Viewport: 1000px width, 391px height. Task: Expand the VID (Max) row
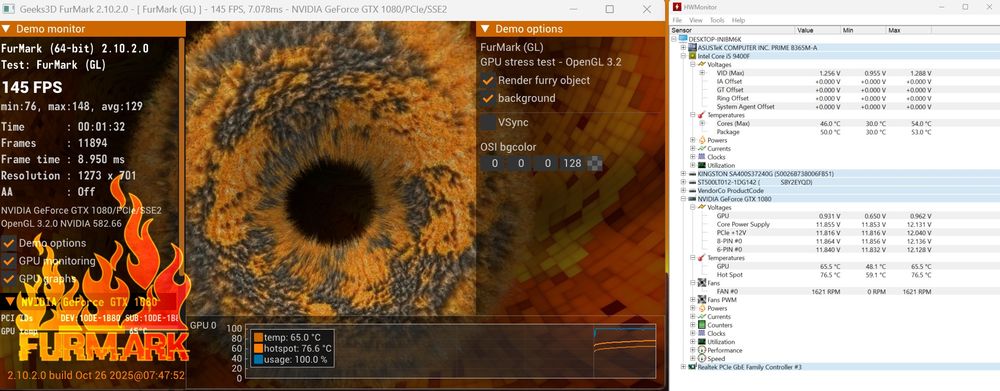(x=702, y=73)
